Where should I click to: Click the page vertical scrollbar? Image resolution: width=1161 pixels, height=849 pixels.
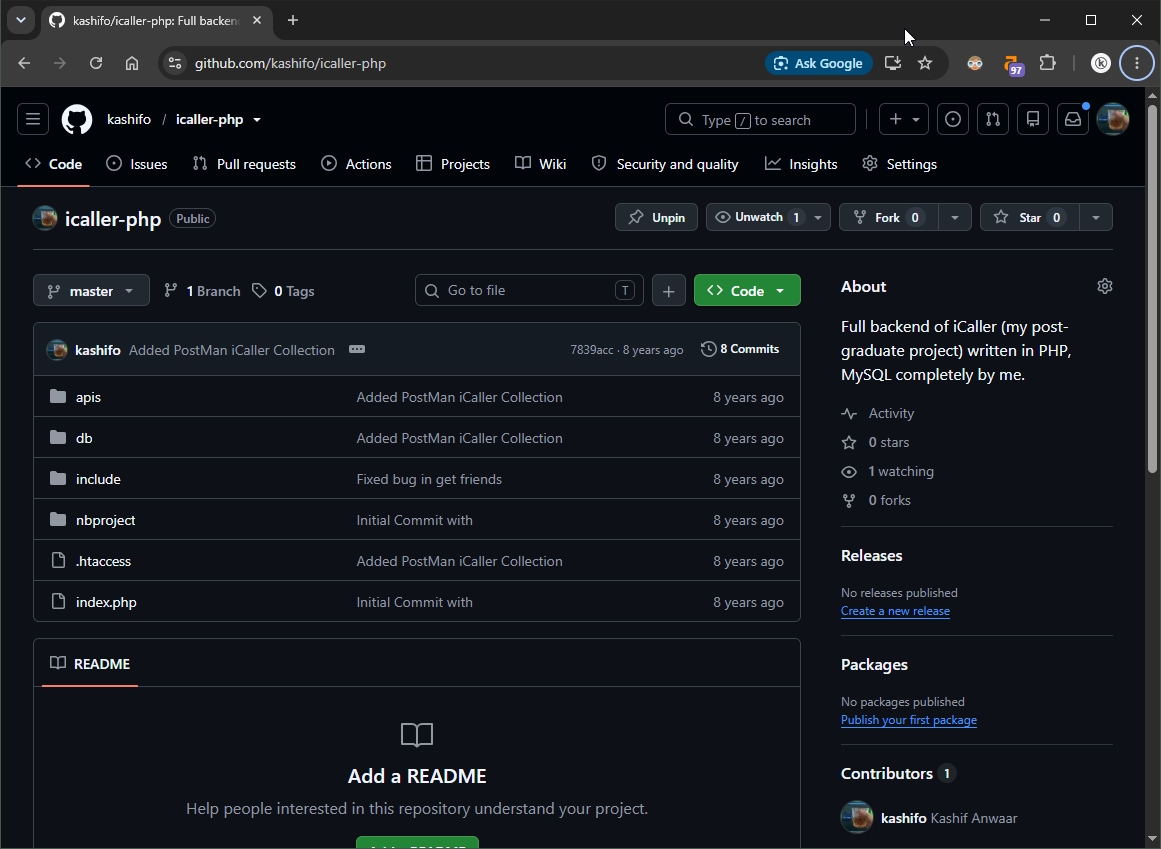pyautogui.click(x=1152, y=289)
